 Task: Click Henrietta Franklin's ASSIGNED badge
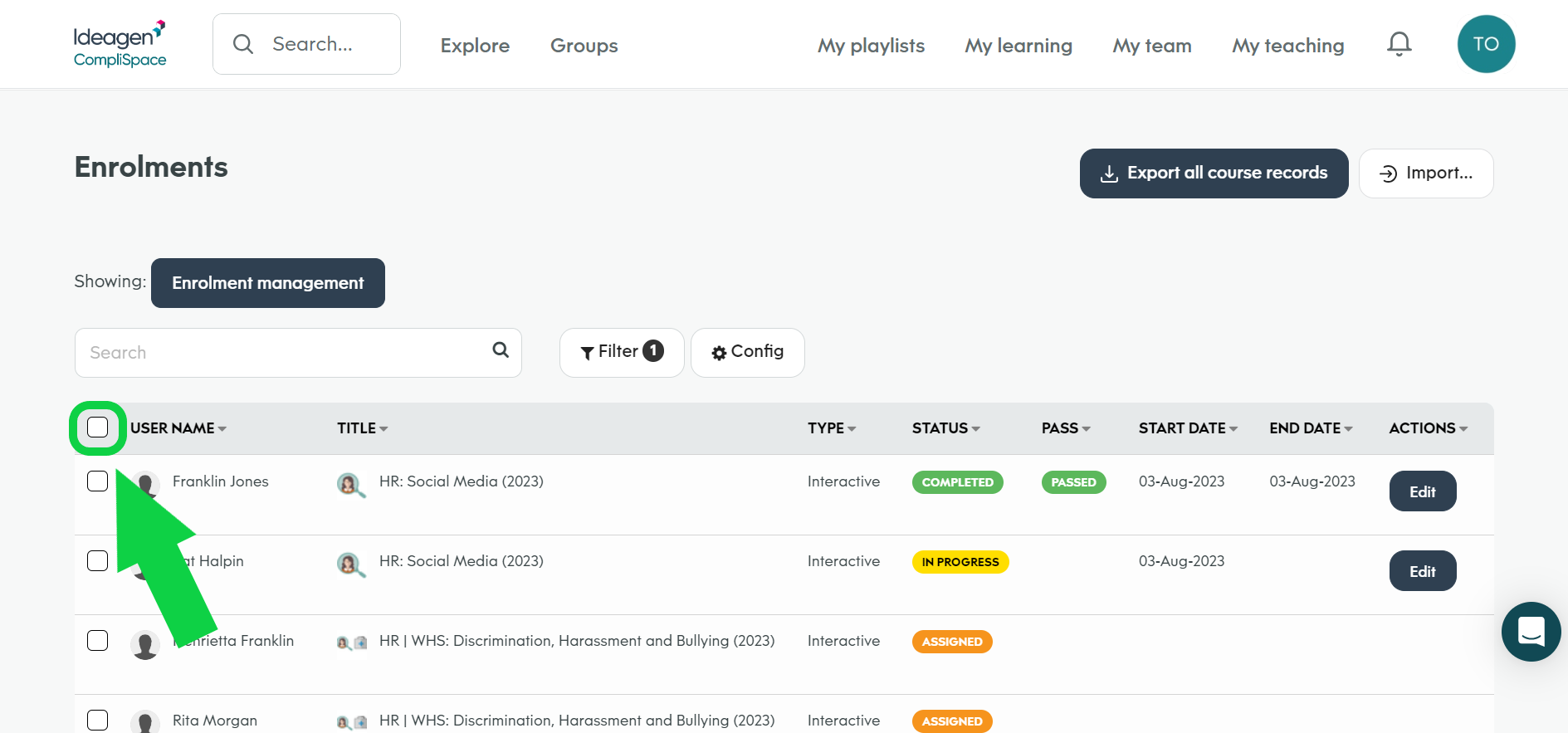(952, 642)
